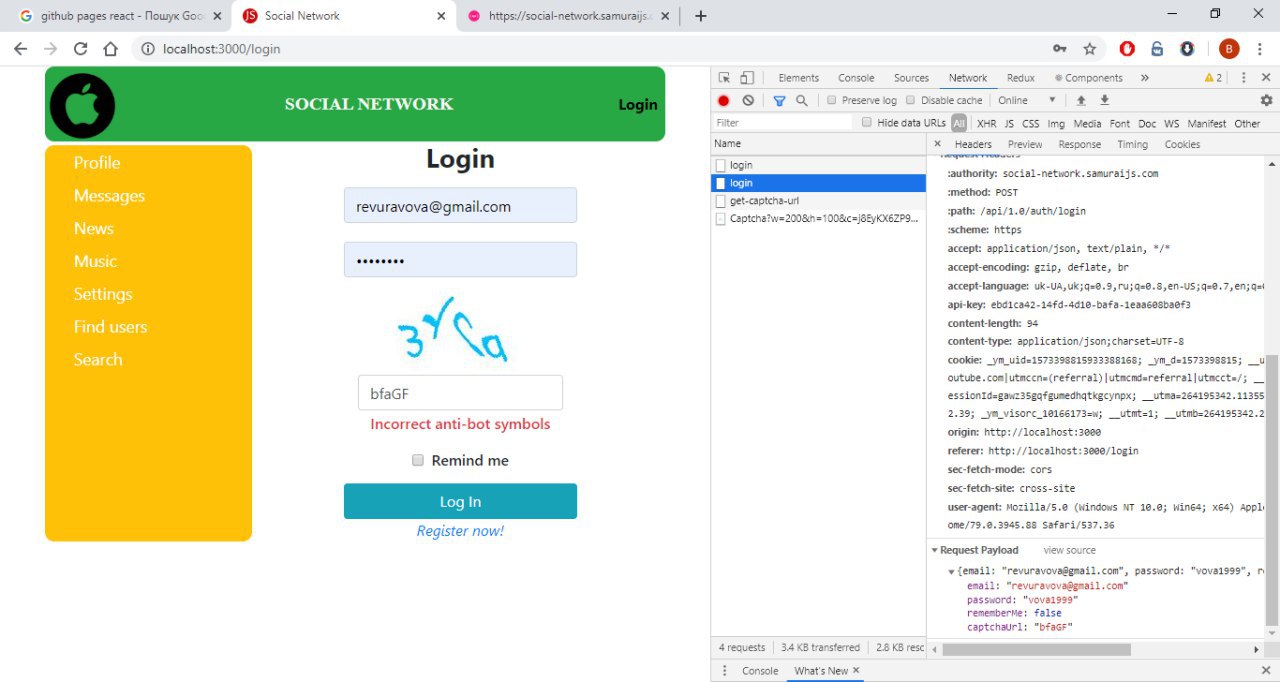Filter requests by Img

[1056, 123]
